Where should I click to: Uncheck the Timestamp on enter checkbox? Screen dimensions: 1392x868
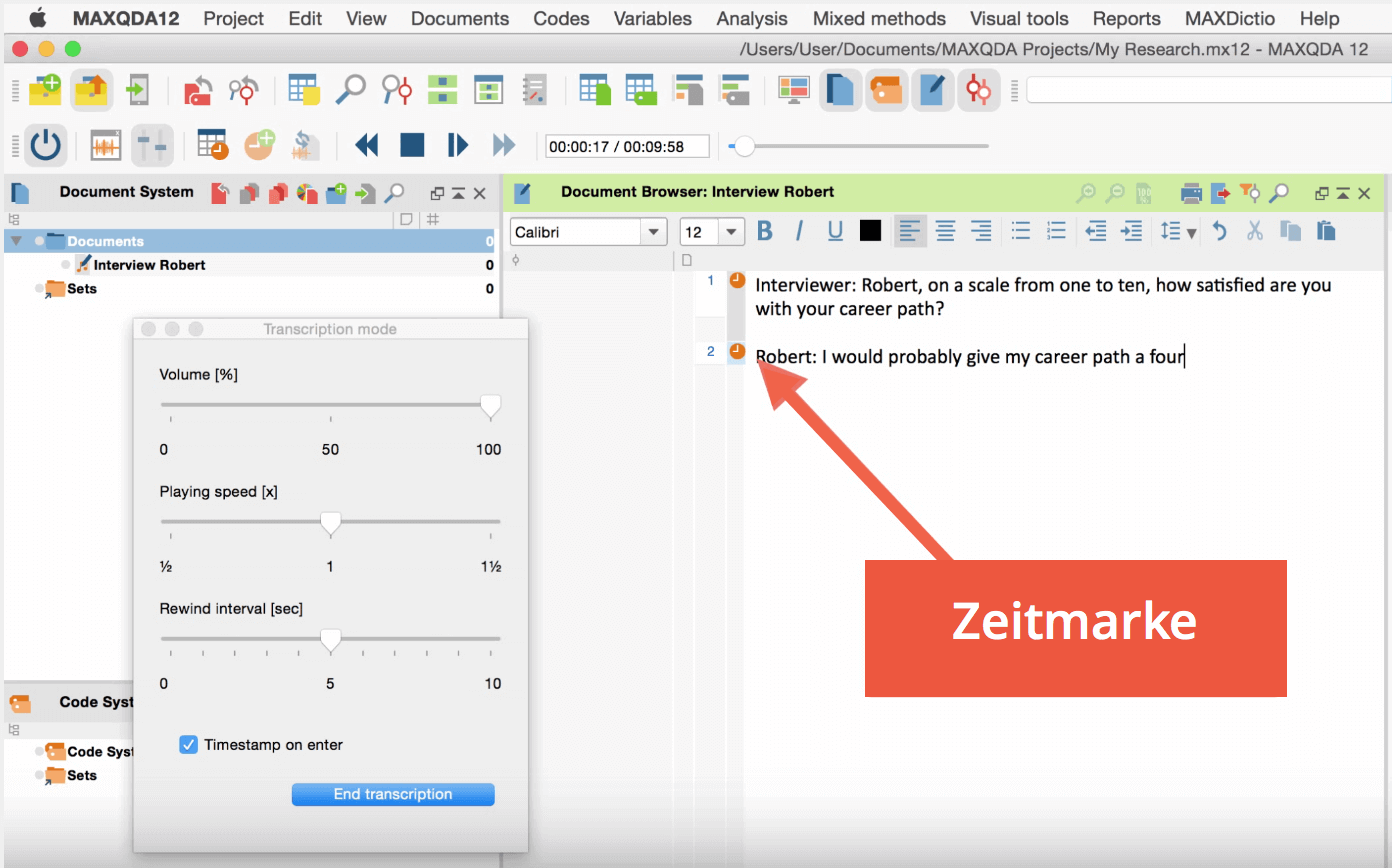coord(188,745)
